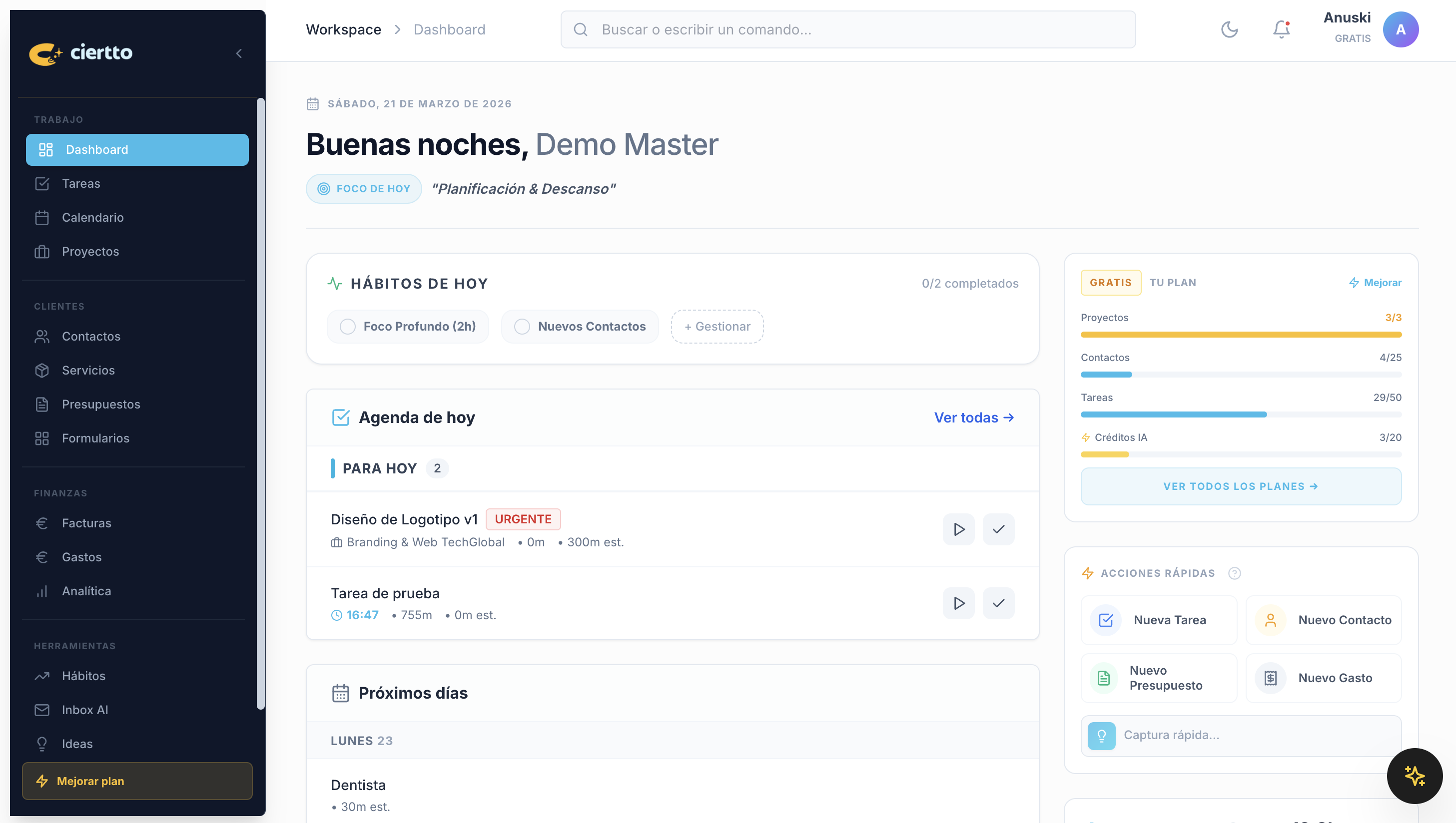Screen dimensions: 1456x823
Task: Open the Calendario section in sidebar
Action: coord(93,217)
